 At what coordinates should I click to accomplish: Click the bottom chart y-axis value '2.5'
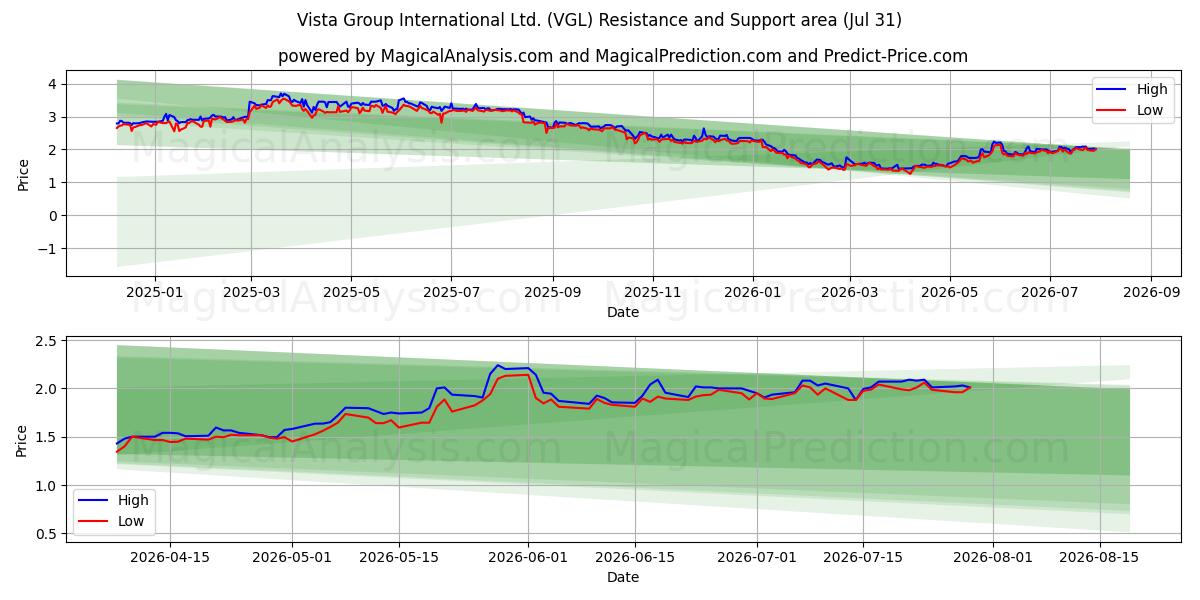[48, 341]
